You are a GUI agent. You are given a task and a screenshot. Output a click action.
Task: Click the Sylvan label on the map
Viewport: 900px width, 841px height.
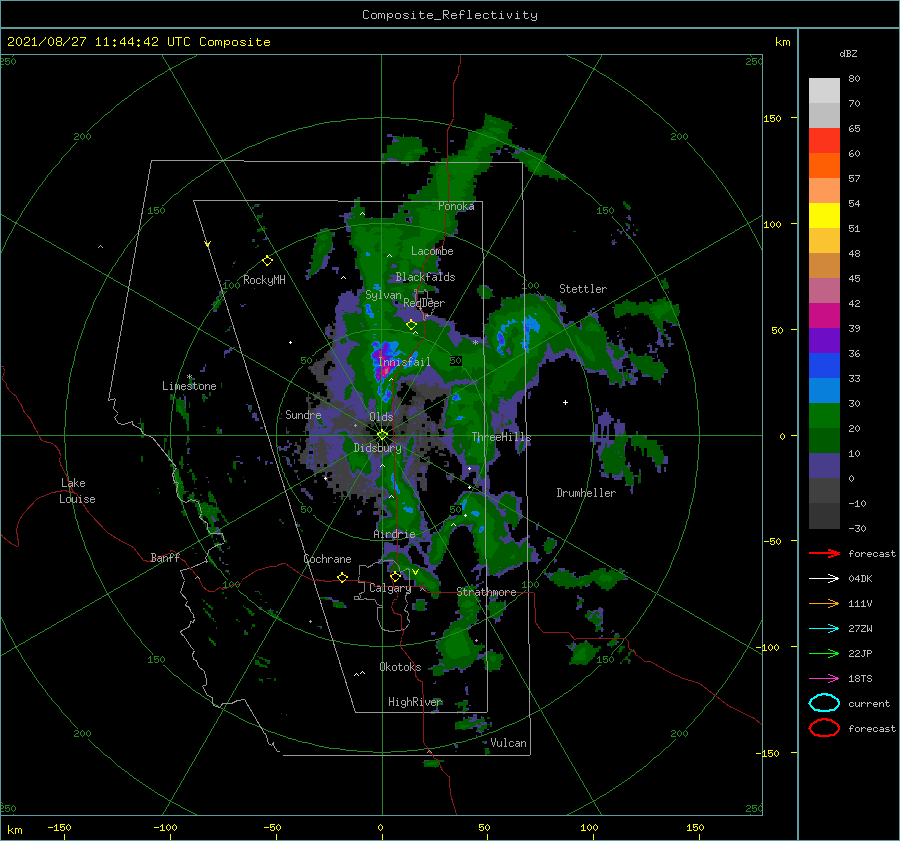tap(383, 295)
